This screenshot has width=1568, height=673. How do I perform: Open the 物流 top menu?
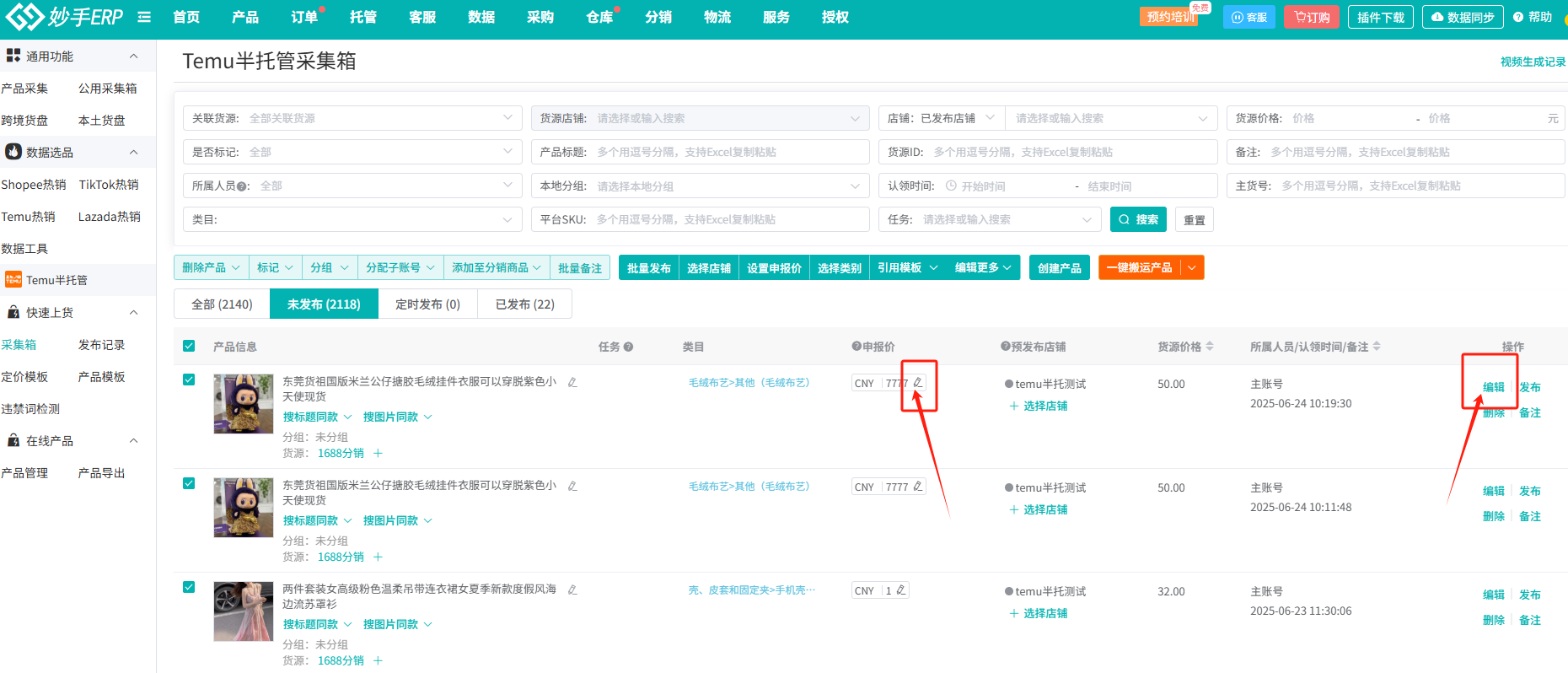[717, 17]
